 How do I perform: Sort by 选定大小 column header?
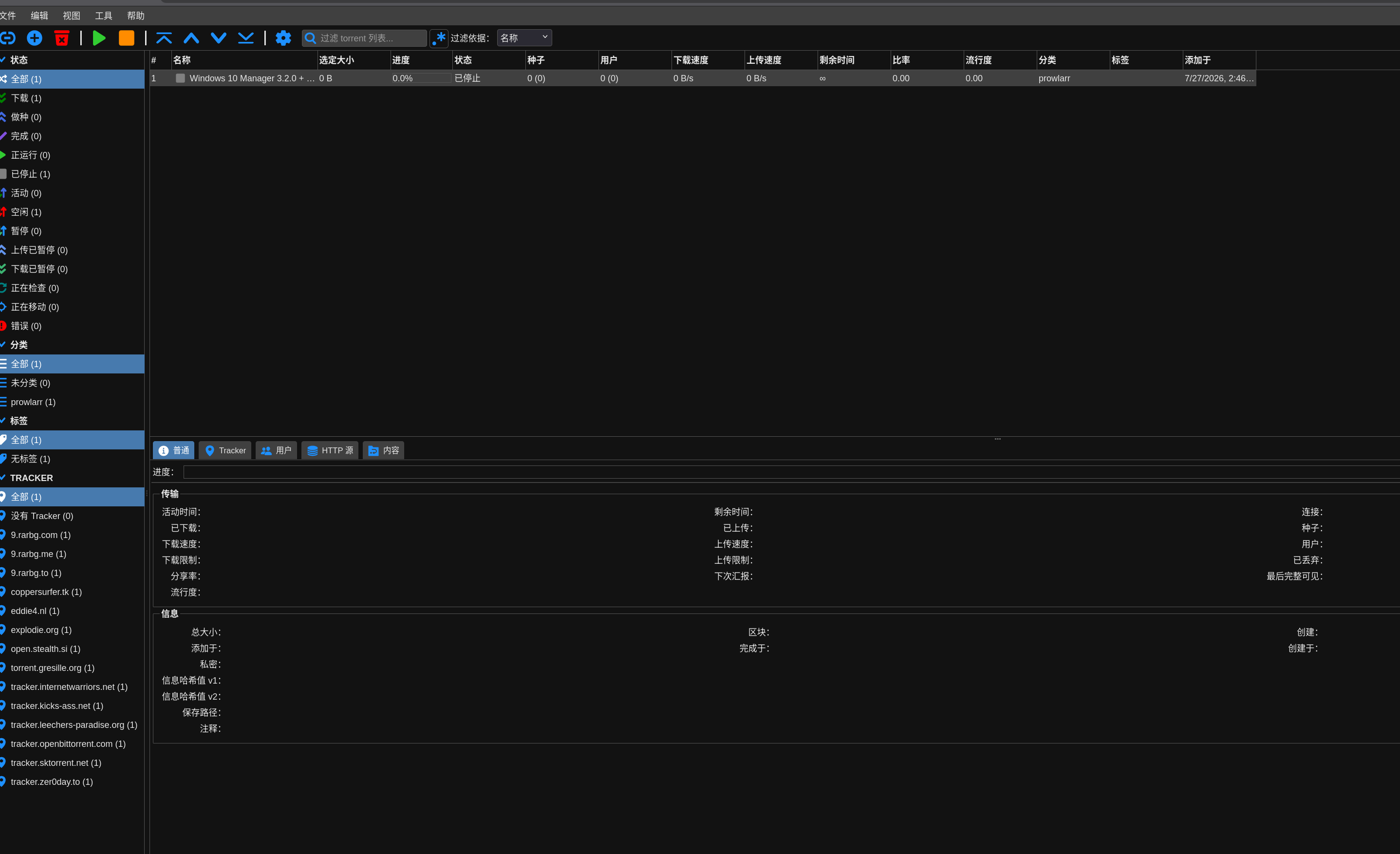[354, 60]
